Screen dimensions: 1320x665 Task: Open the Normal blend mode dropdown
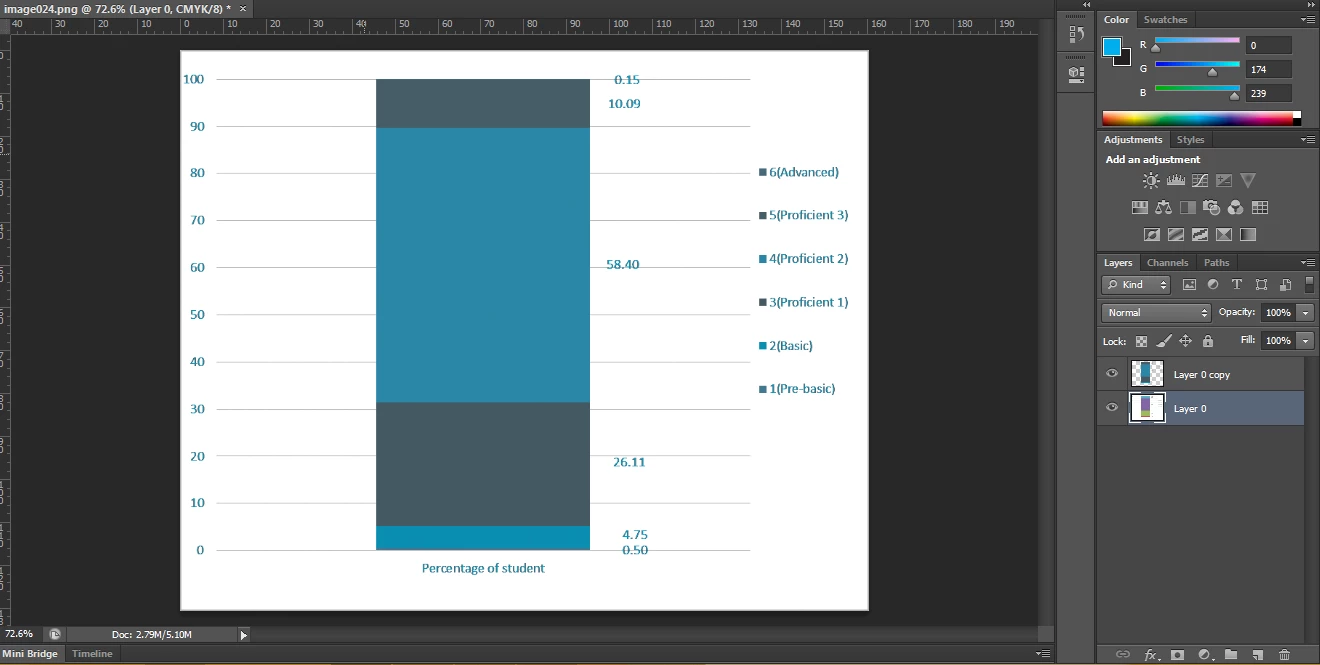pos(1156,313)
